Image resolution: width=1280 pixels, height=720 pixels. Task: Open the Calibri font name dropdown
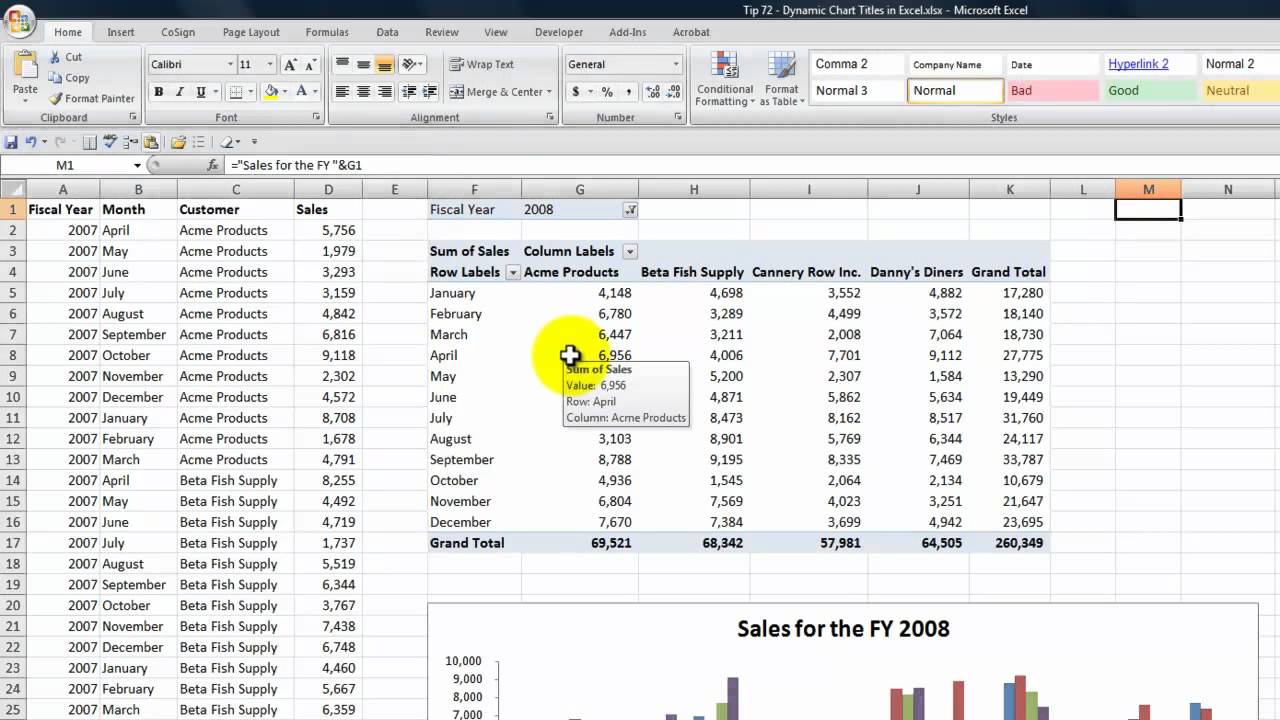click(228, 65)
